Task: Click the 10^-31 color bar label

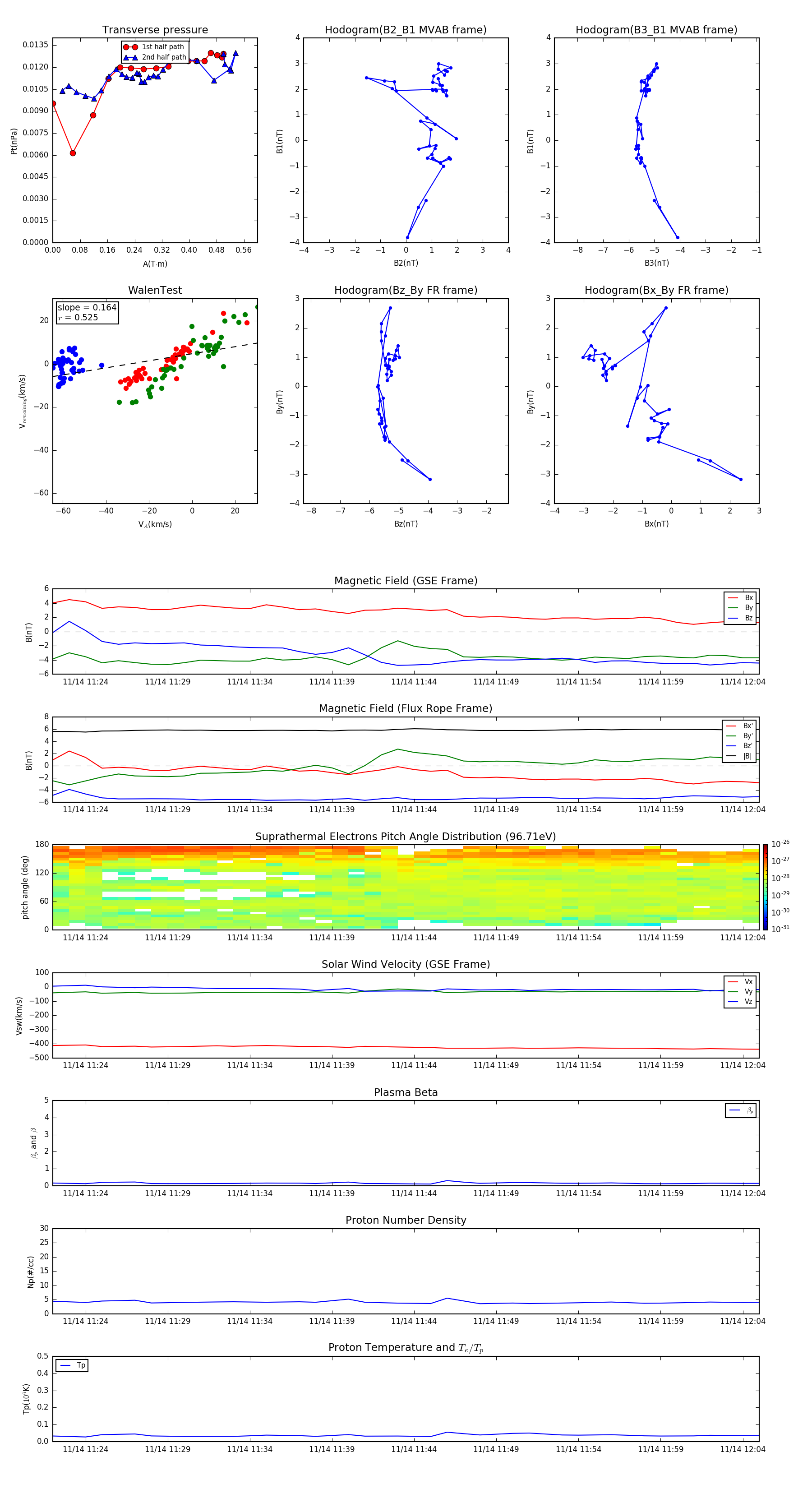Action: pyautogui.click(x=780, y=929)
